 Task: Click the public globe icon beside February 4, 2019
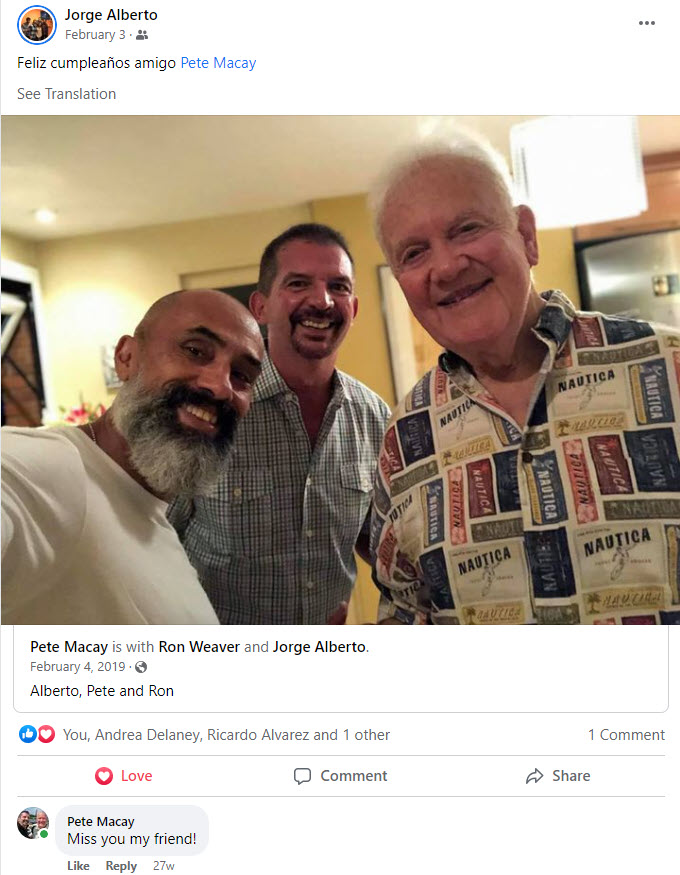click(141, 667)
